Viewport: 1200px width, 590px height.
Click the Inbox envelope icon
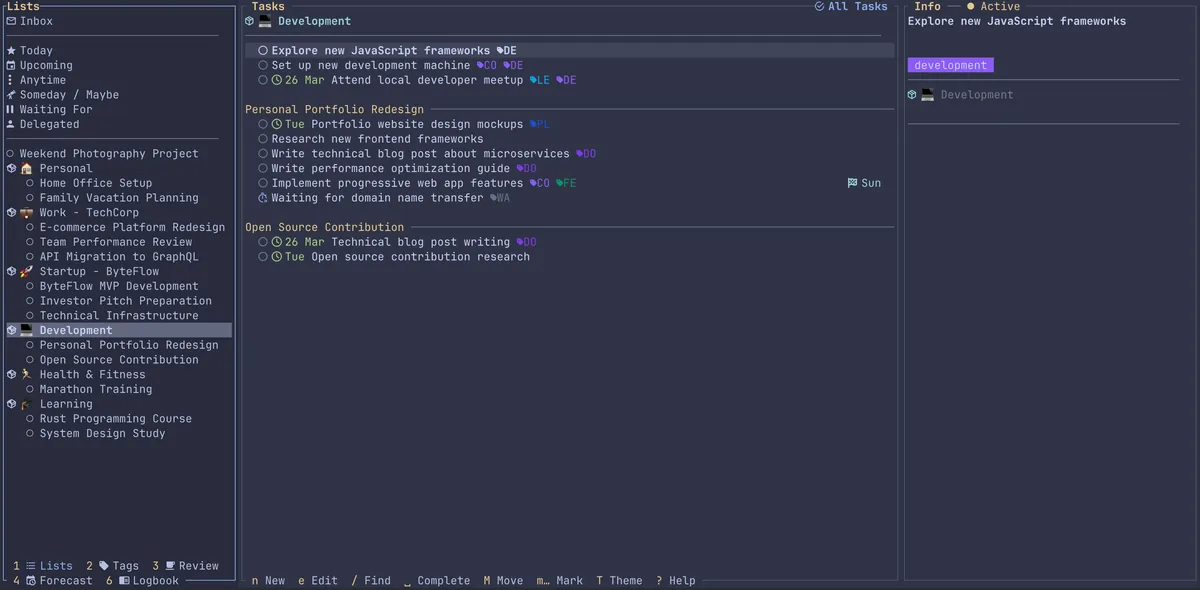(x=11, y=21)
